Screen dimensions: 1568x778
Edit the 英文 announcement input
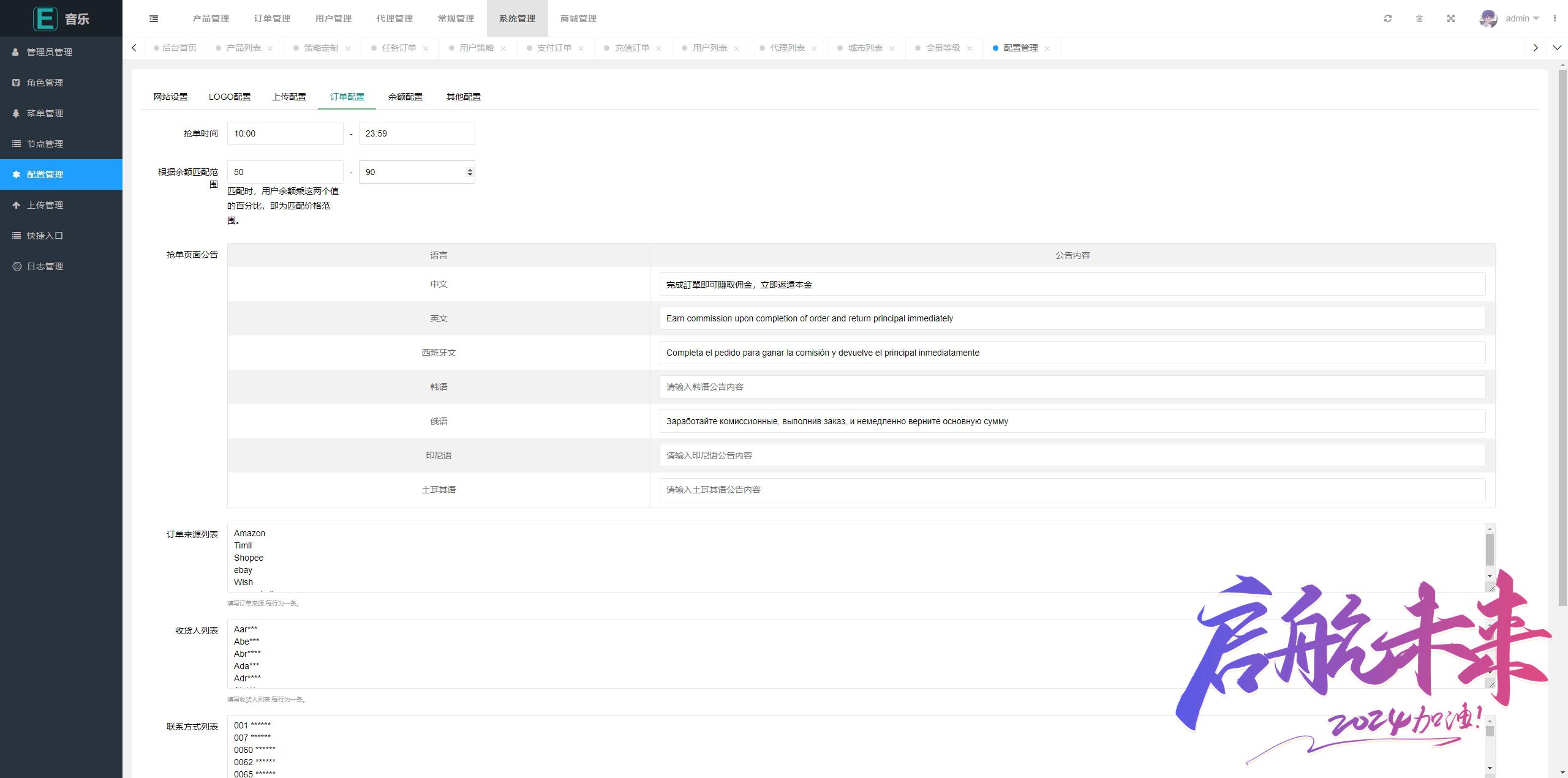coord(1072,318)
